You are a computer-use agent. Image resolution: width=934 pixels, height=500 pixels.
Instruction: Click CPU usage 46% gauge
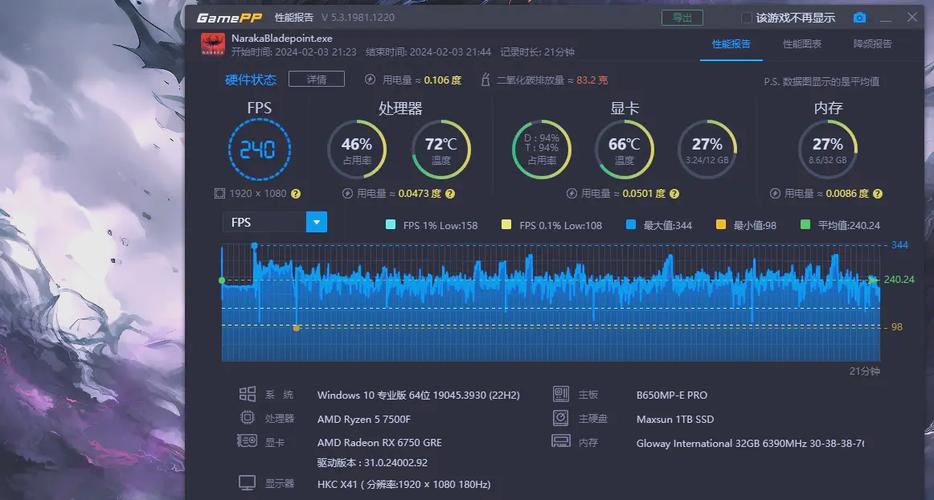[357, 150]
